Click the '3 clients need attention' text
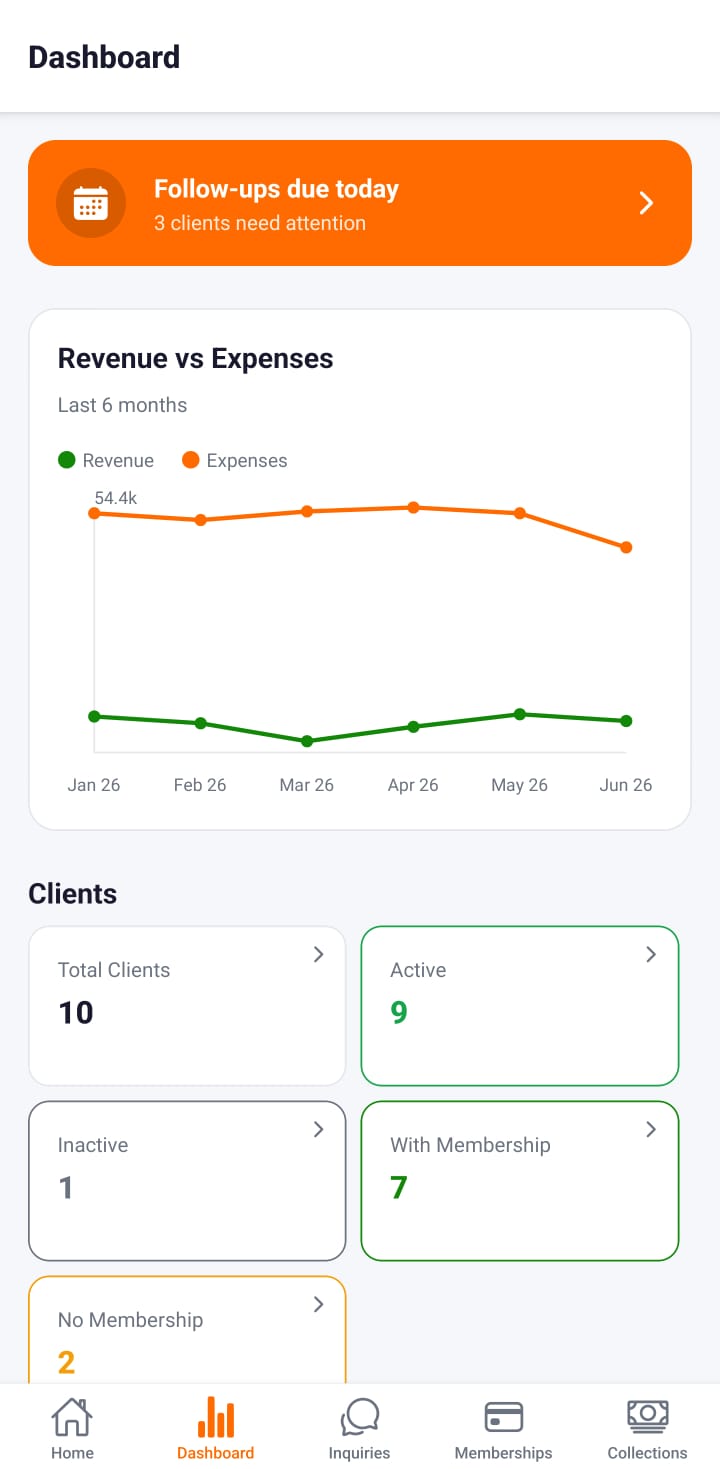The width and height of the screenshot is (720, 1469). tap(260, 223)
